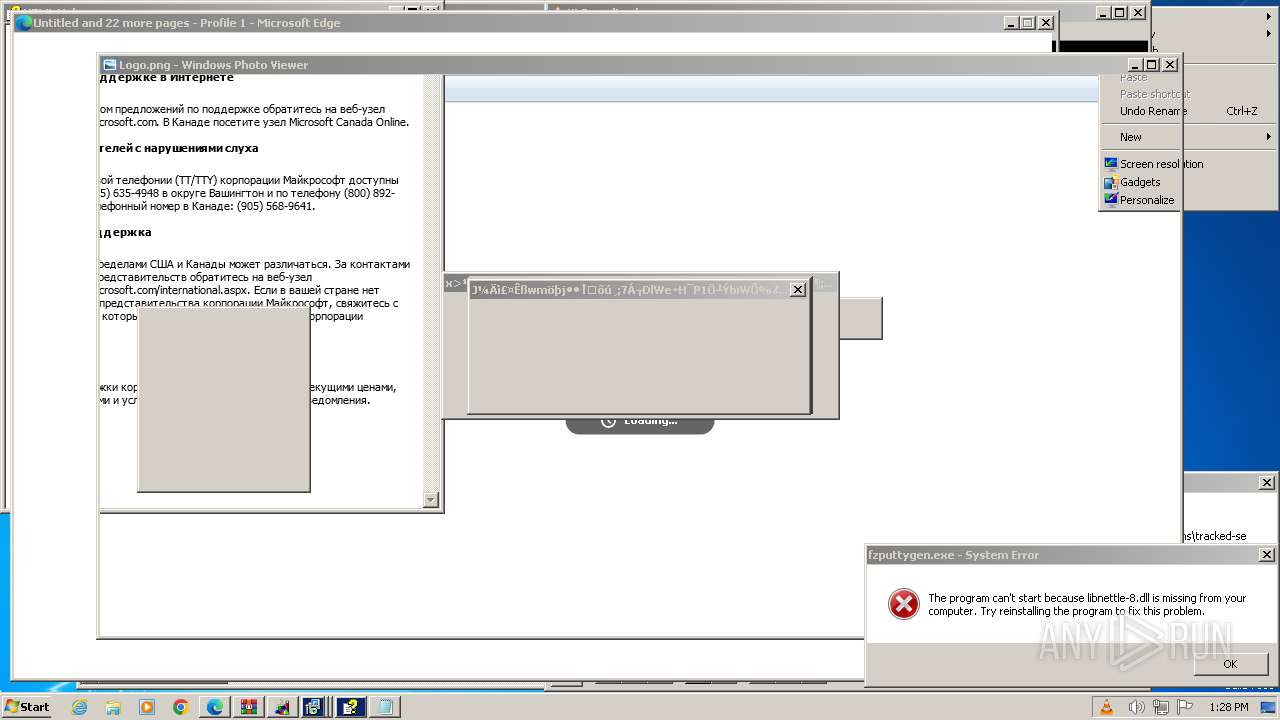Viewport: 1280px width, 720px height.
Task: Choose Undo Rename in the desktop context menu
Action: (x=1153, y=111)
